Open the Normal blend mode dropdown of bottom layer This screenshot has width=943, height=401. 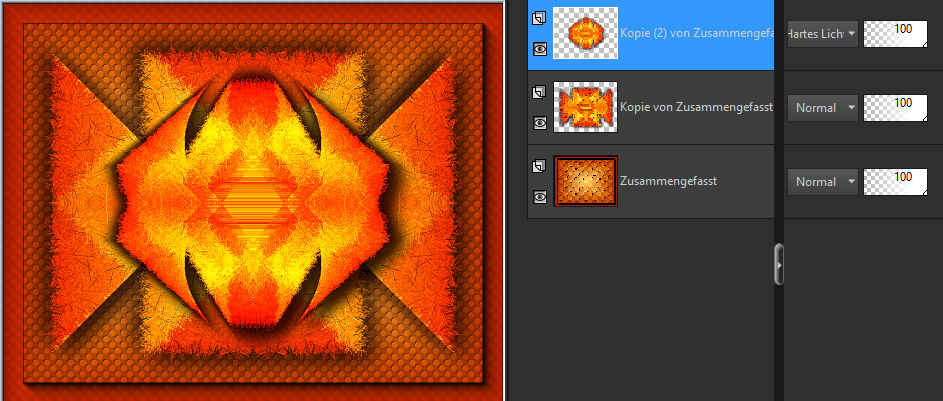[x=822, y=181]
